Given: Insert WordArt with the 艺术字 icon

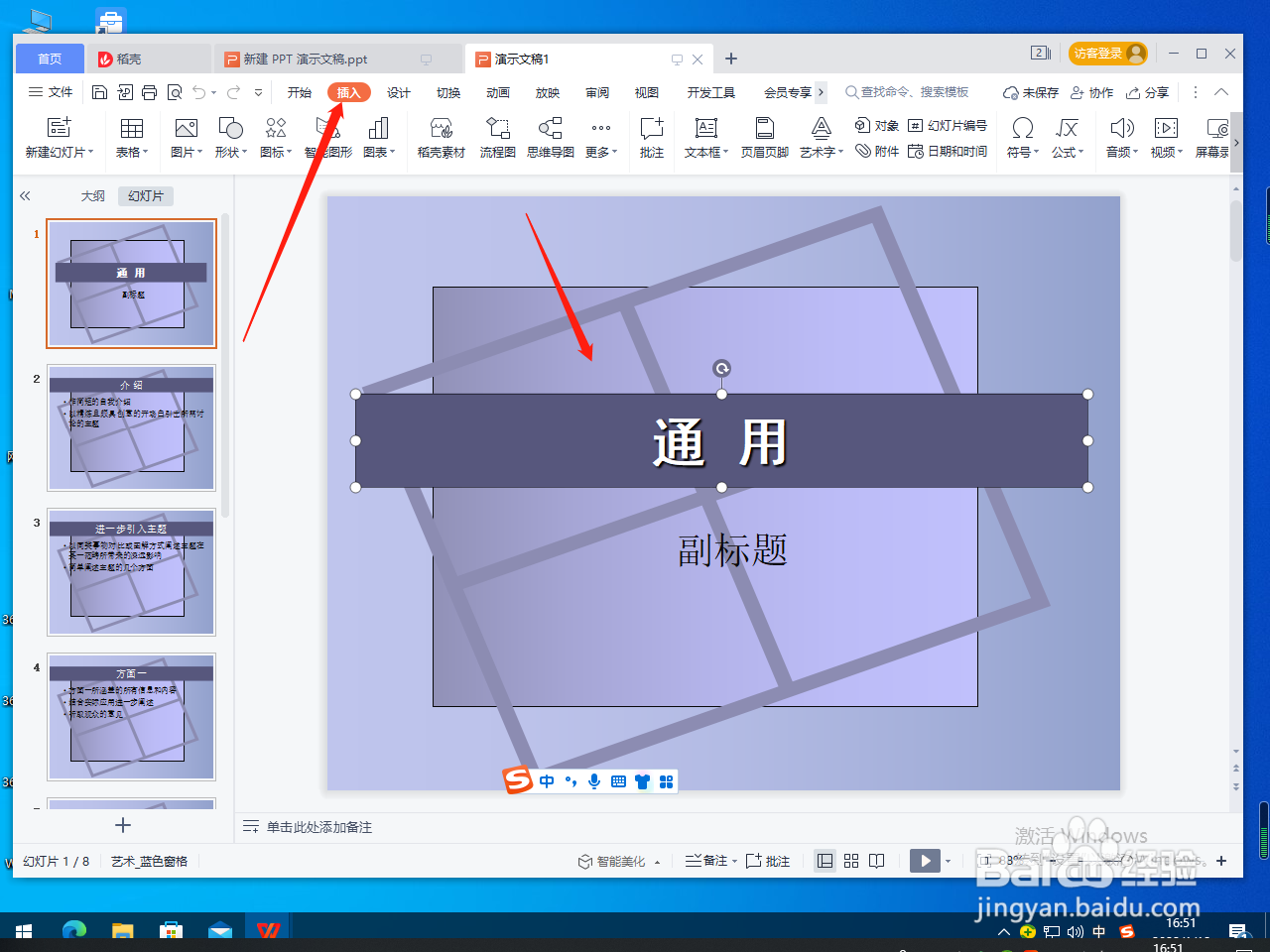Looking at the screenshot, I should pos(820,137).
